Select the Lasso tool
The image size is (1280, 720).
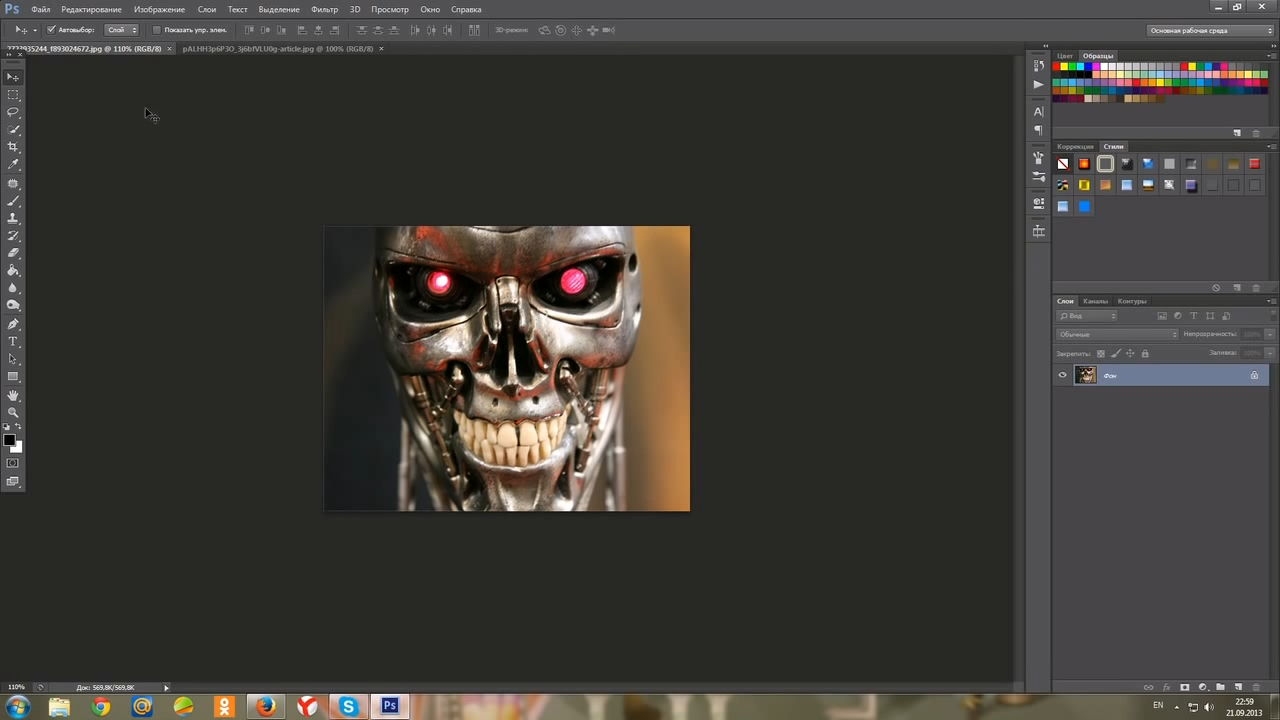13,112
